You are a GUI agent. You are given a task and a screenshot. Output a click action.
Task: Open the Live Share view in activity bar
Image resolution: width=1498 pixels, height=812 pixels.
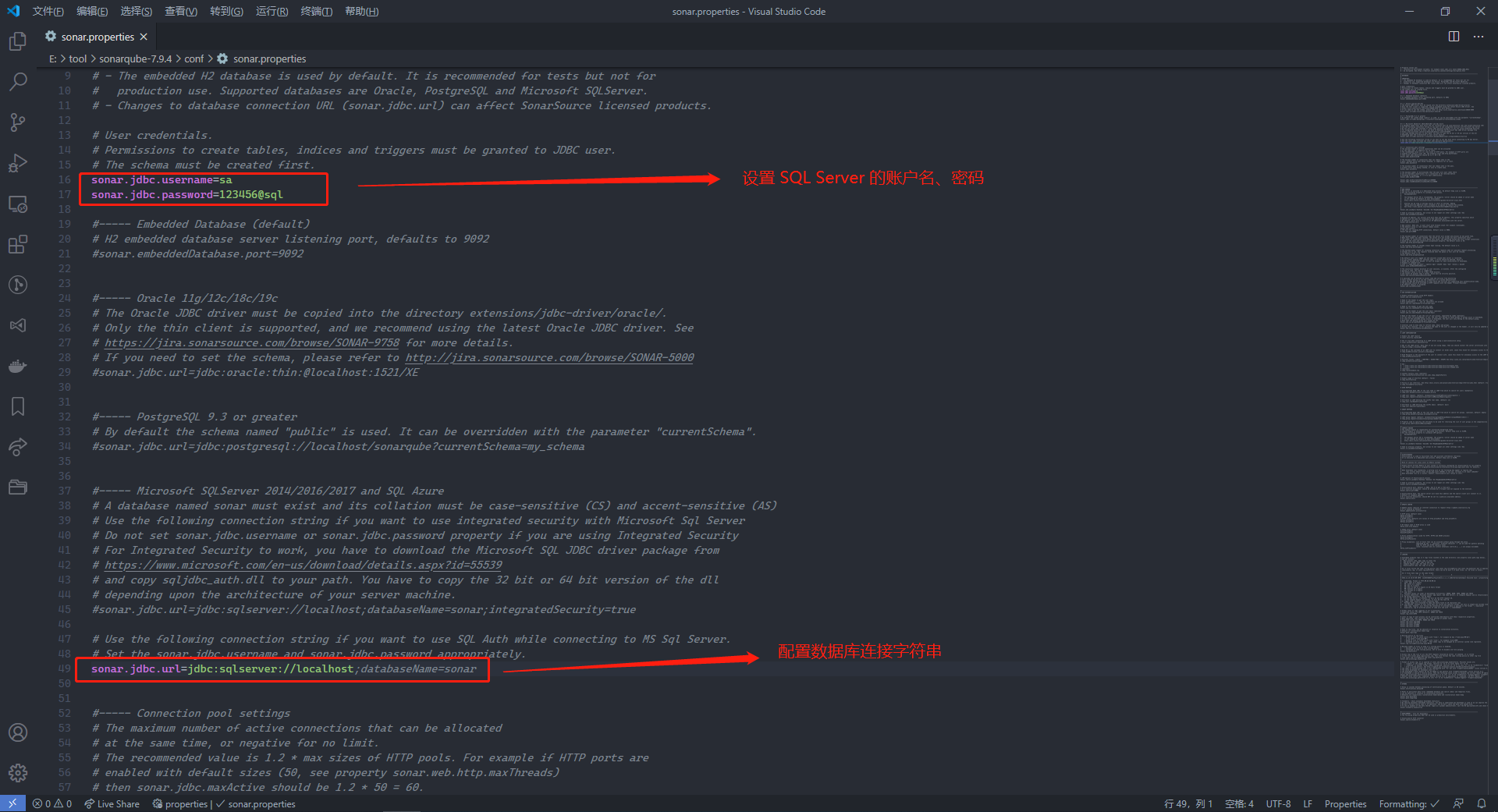coord(18,447)
